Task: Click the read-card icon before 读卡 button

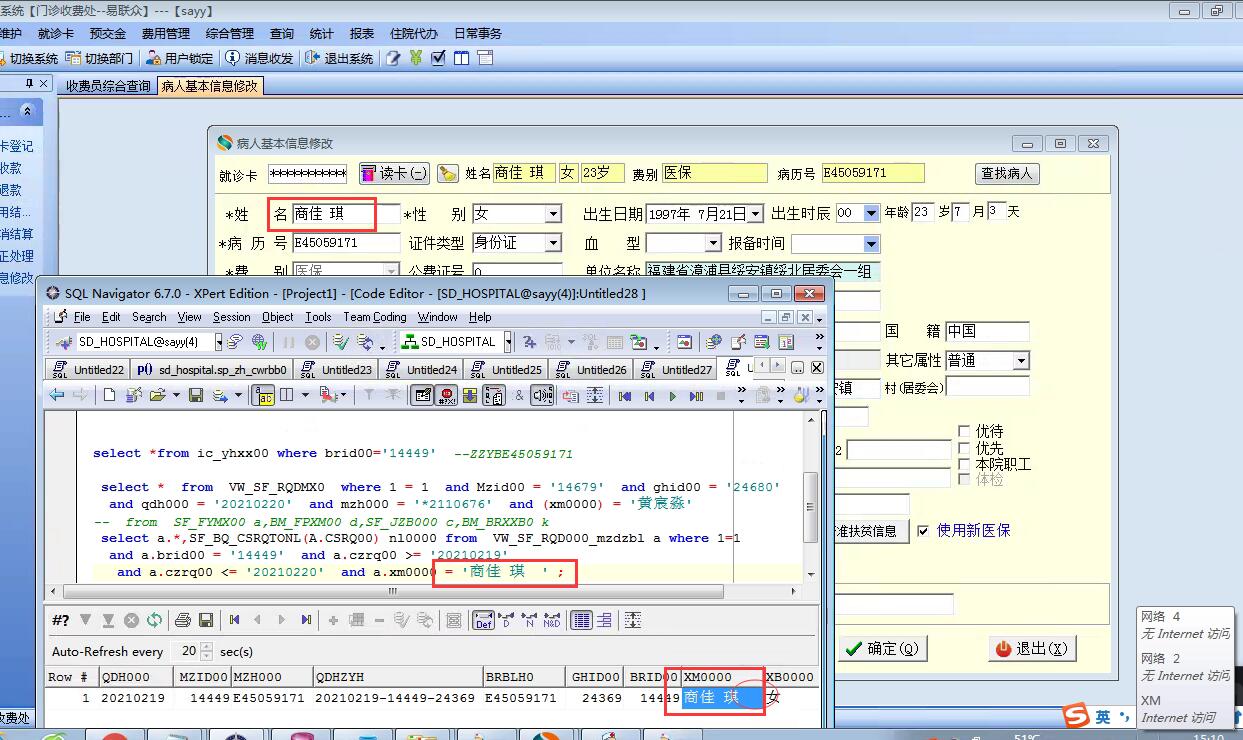Action: click(x=368, y=173)
